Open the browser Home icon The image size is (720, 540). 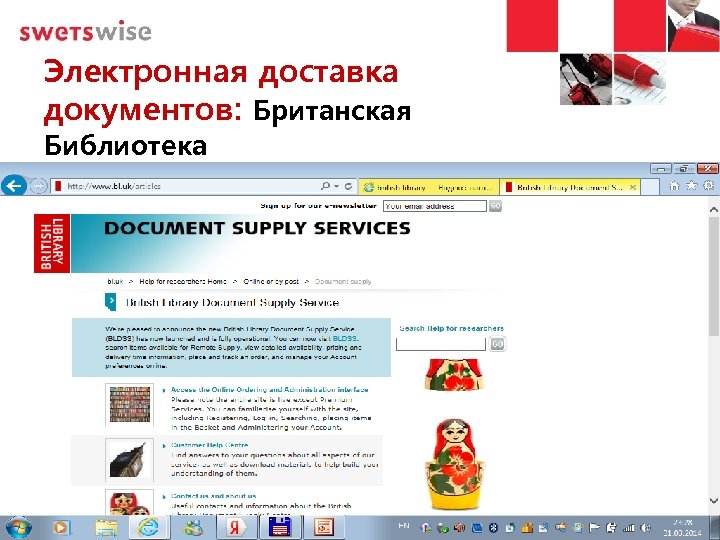[x=674, y=186]
